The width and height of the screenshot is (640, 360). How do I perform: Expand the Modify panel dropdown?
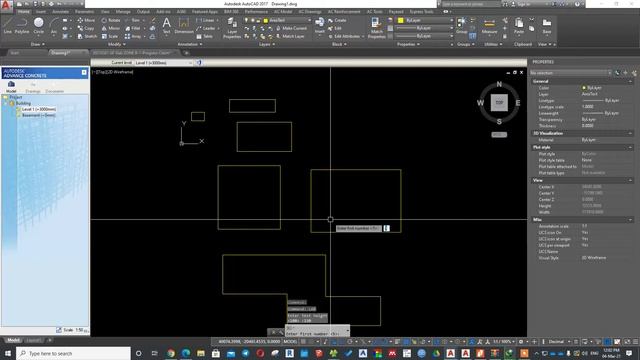(117, 44)
